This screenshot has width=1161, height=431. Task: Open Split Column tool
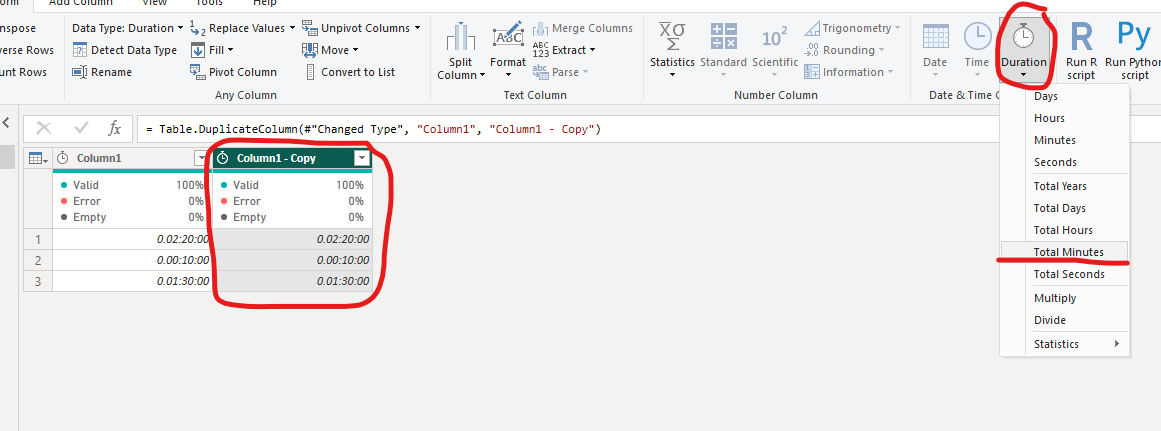[x=461, y=50]
